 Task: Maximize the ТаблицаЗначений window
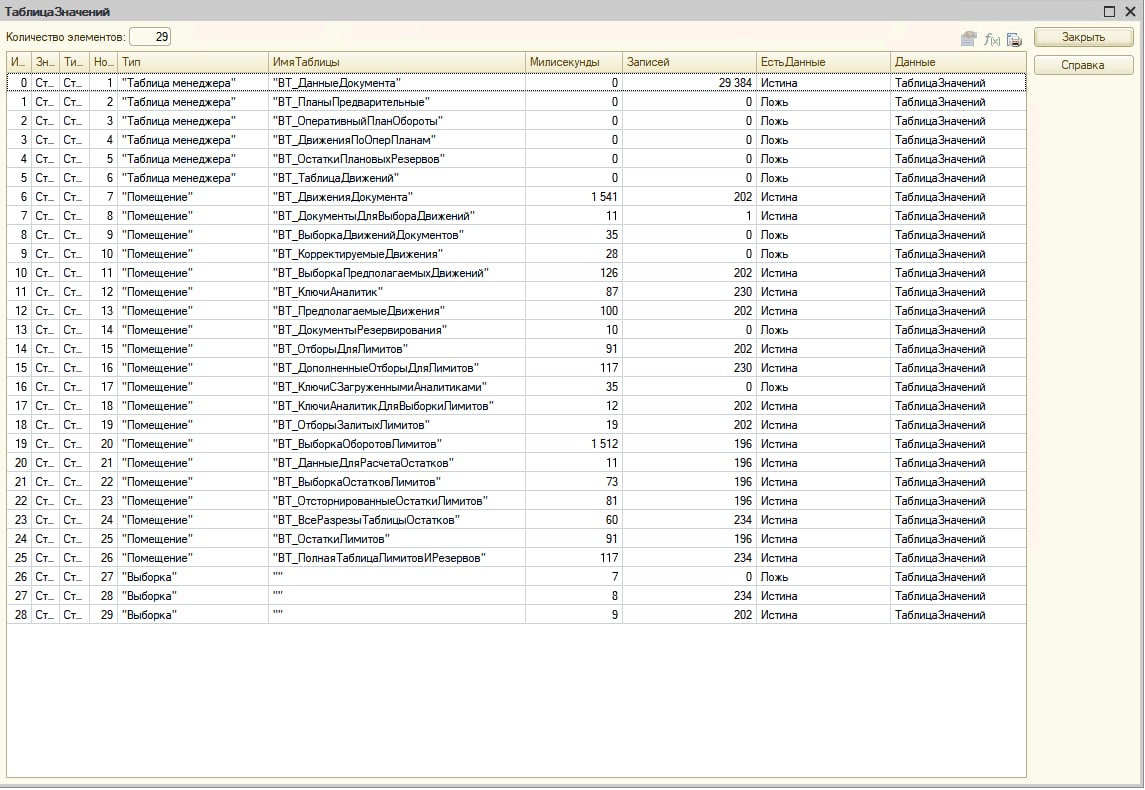click(1109, 11)
